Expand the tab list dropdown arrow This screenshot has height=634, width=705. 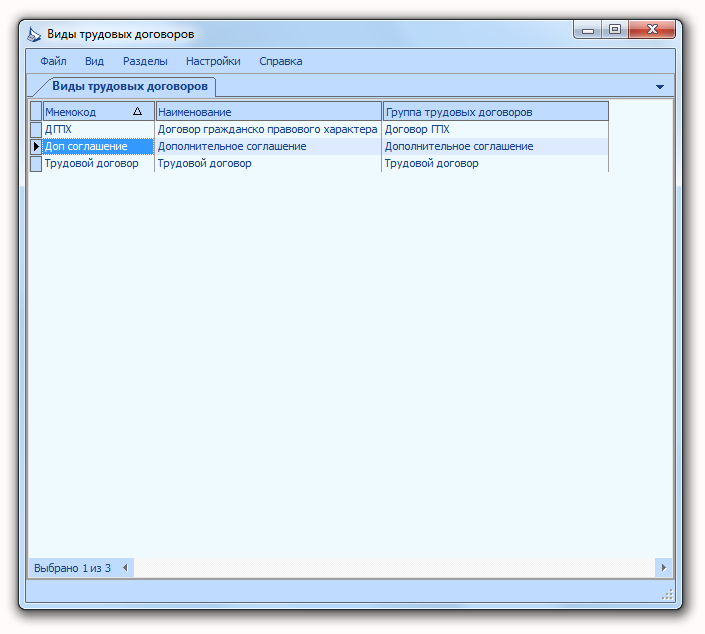(x=660, y=87)
